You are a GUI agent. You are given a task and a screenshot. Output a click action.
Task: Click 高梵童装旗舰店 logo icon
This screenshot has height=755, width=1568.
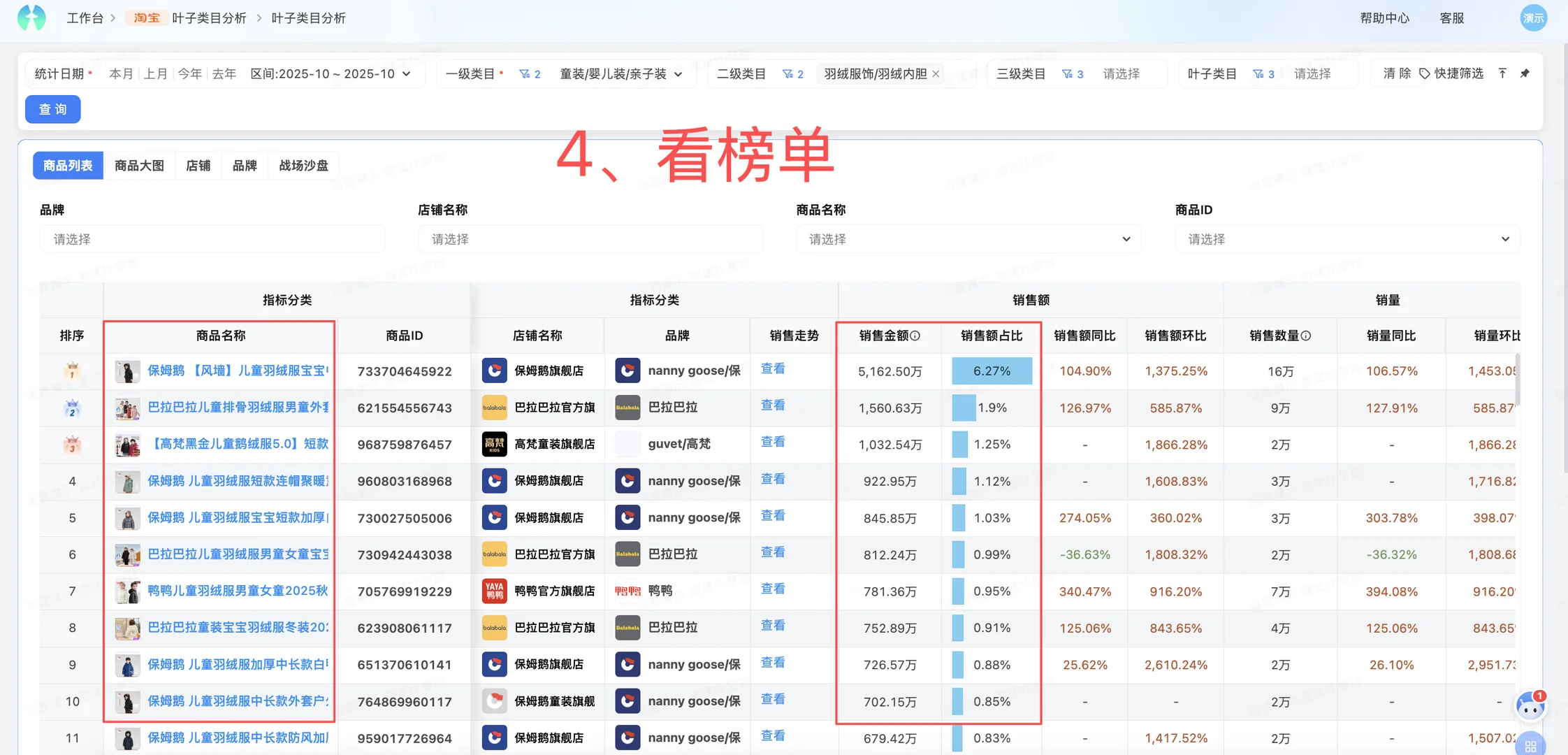(x=494, y=444)
